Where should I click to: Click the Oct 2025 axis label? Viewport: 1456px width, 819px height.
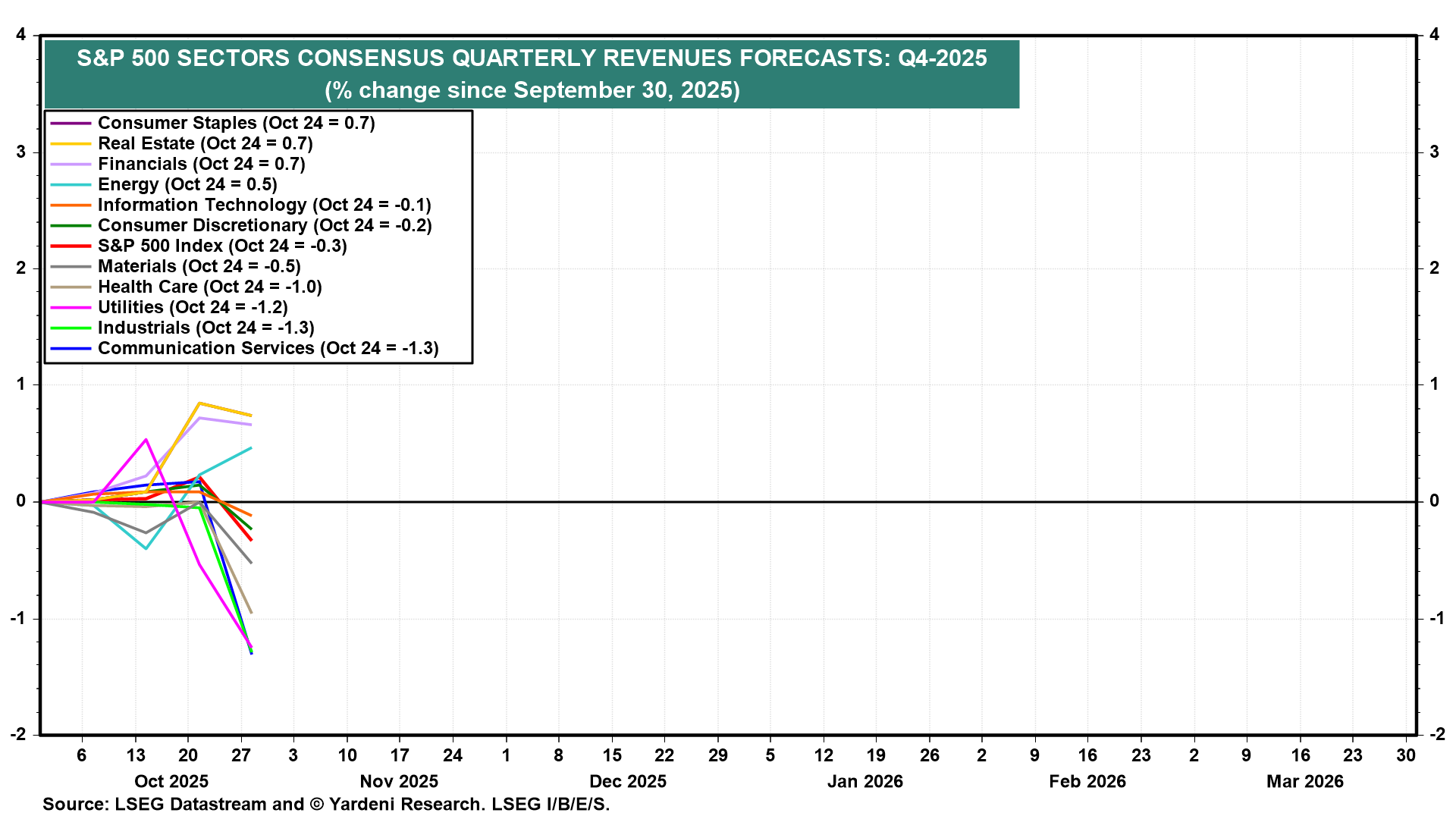(x=171, y=781)
